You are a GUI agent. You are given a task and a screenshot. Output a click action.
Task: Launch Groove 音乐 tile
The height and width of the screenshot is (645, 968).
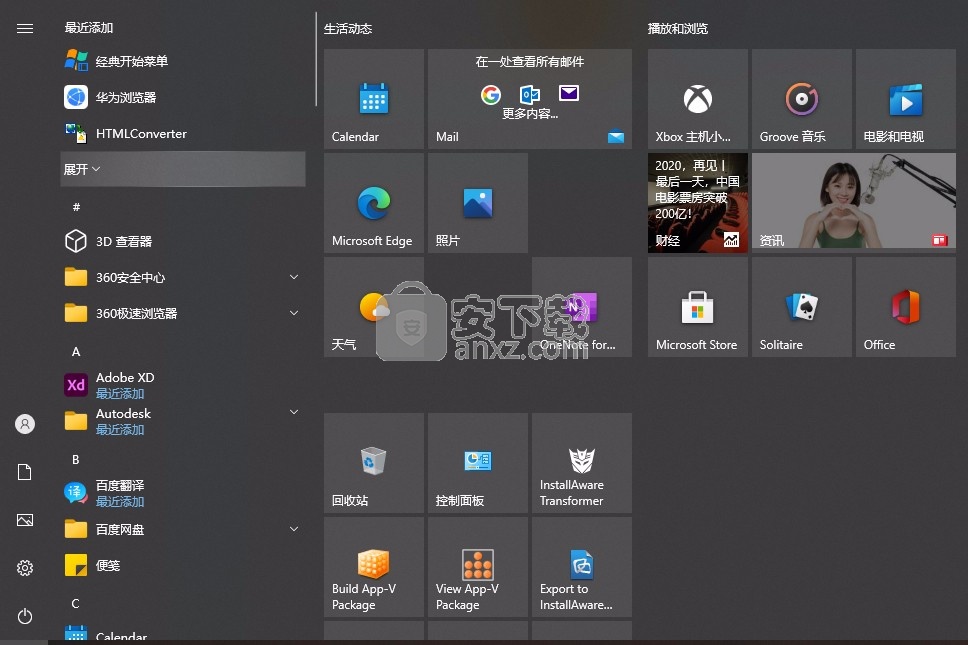[802, 99]
